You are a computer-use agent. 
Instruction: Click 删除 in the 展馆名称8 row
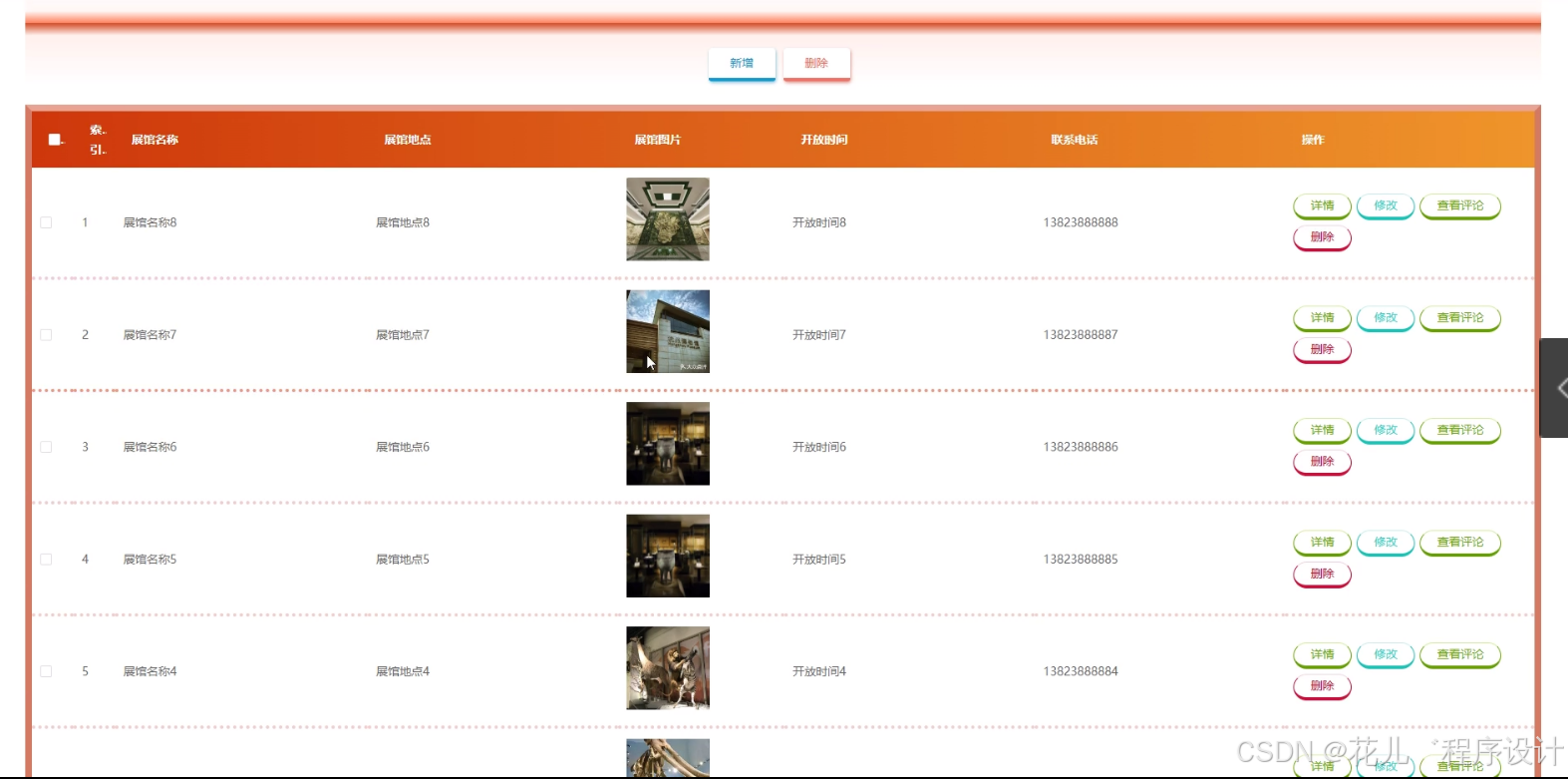1322,237
